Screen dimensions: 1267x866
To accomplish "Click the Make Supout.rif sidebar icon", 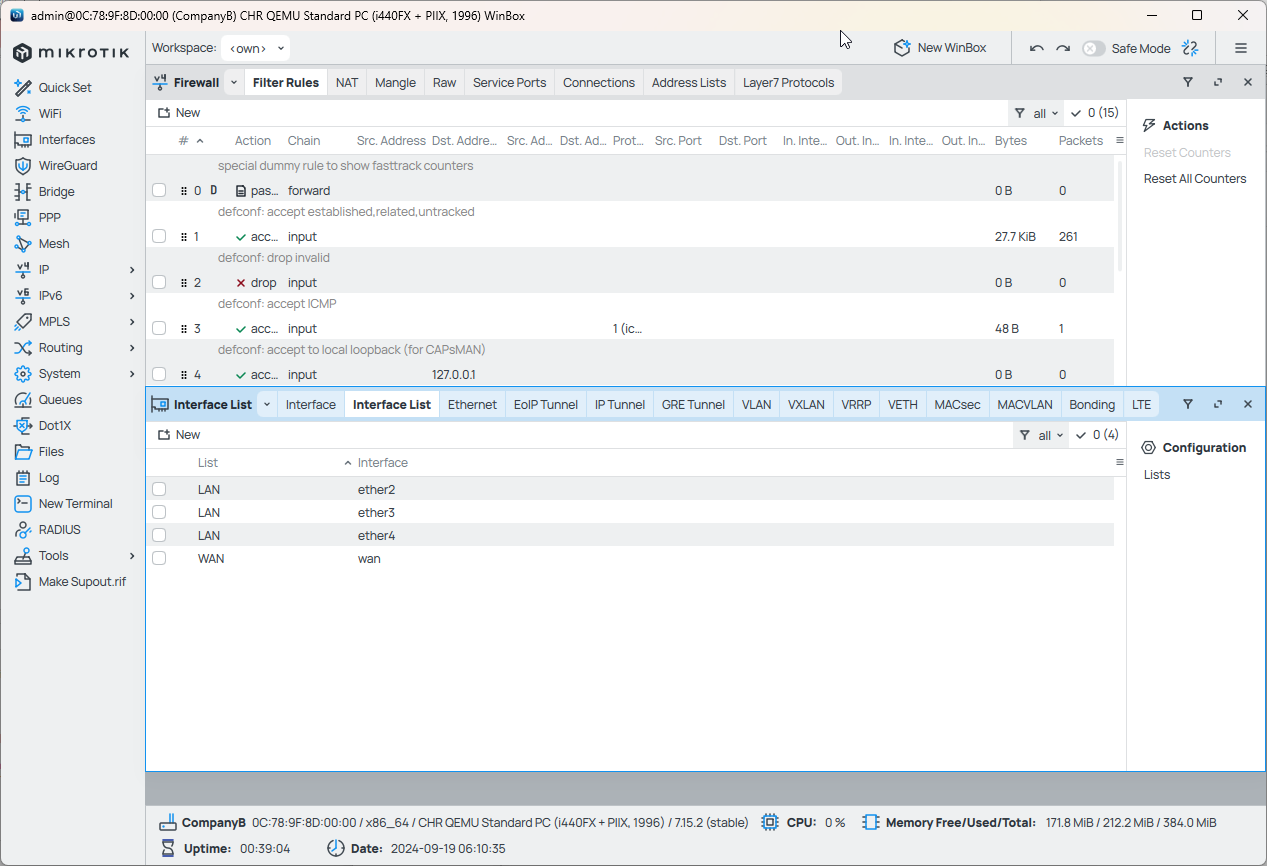I will pos(82,581).
